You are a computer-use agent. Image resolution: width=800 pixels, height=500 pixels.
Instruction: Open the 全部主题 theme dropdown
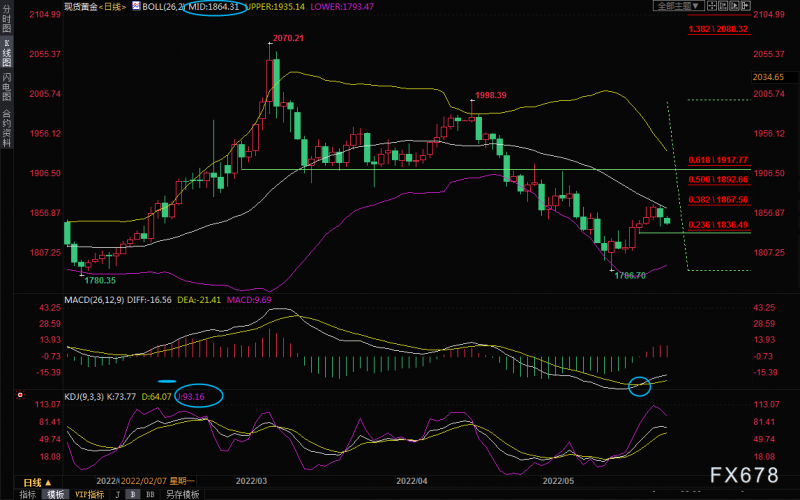(679, 6)
